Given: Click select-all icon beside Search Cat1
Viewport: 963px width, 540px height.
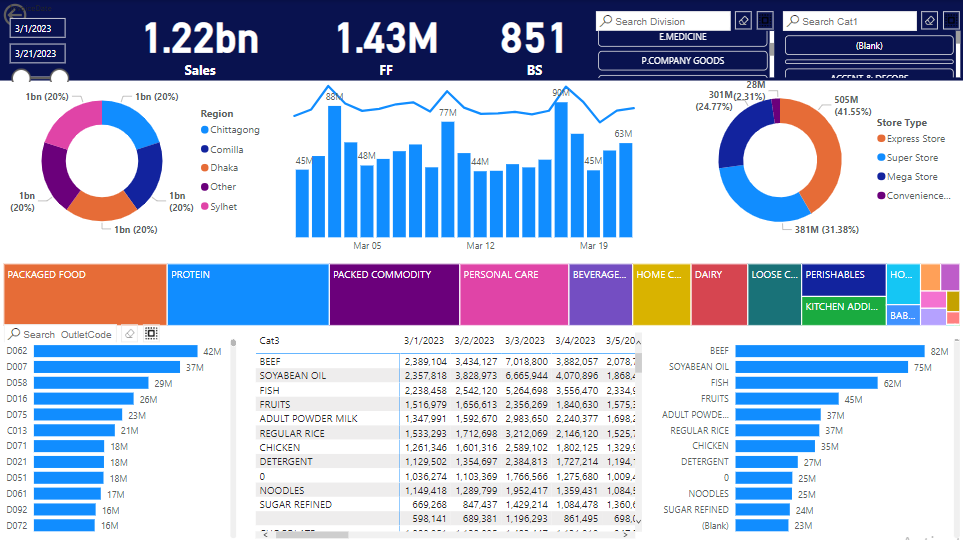Looking at the screenshot, I should [x=951, y=21].
